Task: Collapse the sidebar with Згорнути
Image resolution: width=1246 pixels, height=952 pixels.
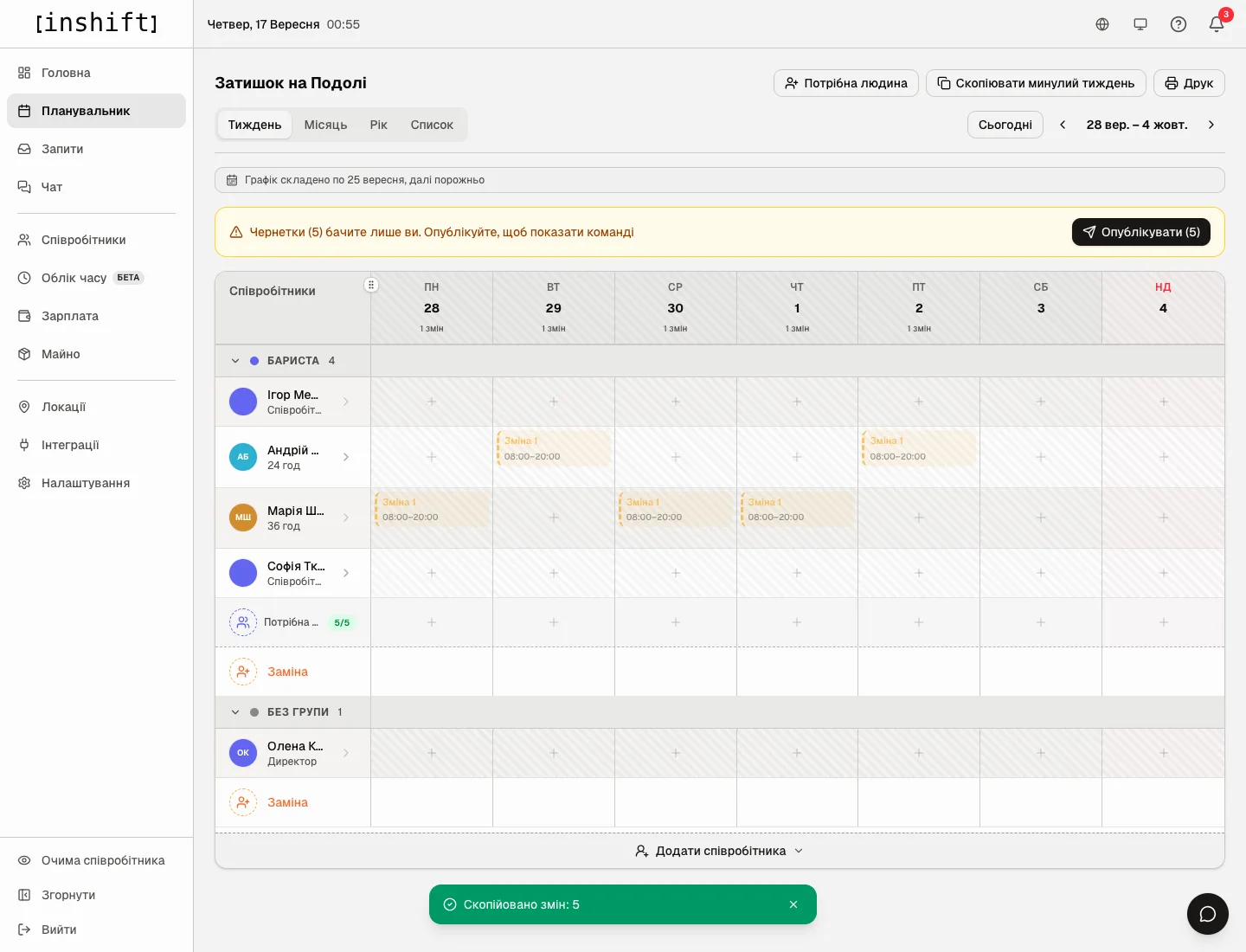Action: [97, 895]
